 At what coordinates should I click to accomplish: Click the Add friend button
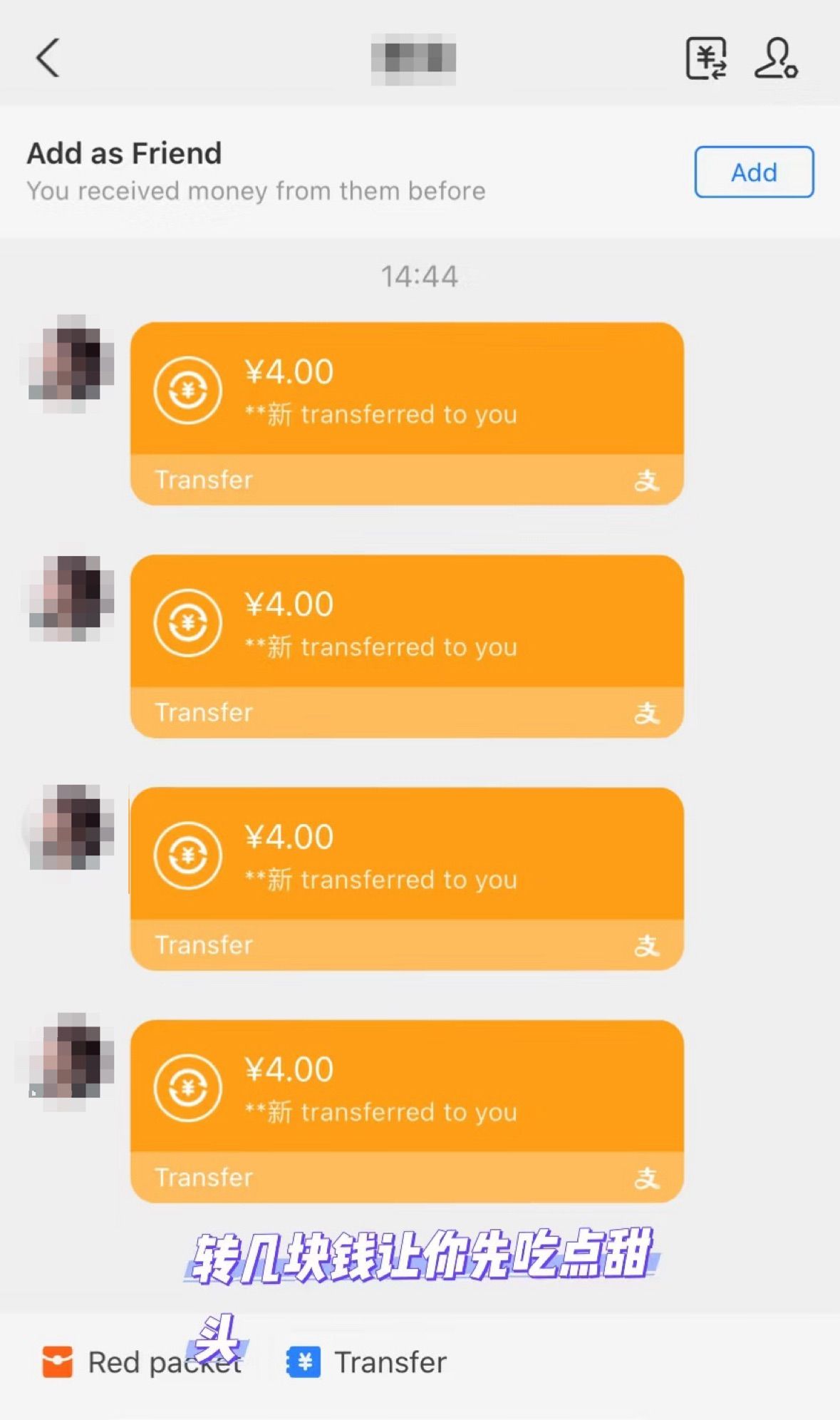pyautogui.click(x=754, y=172)
